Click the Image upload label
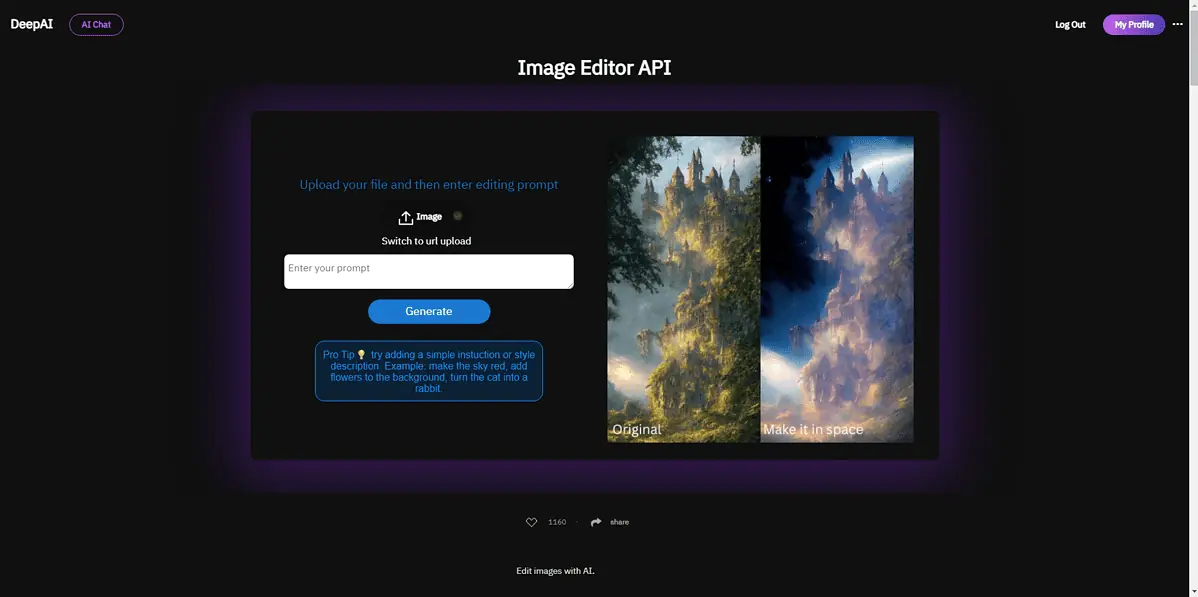Viewport: 1198px width, 597px height. coord(429,217)
